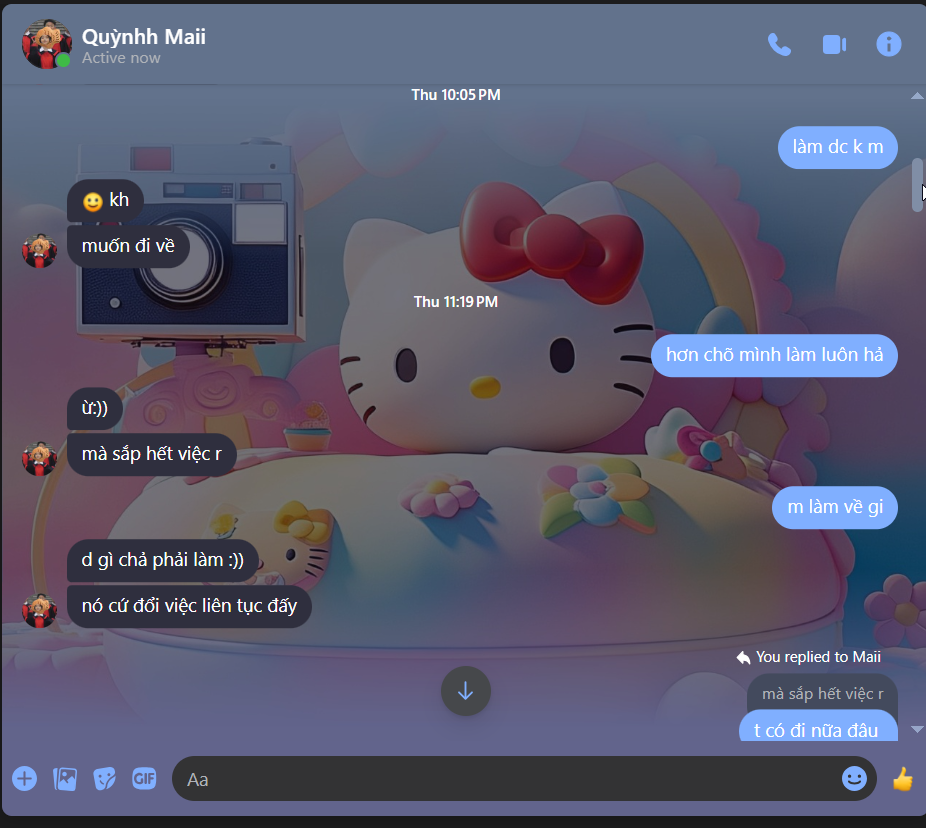926x828 pixels.
Task: Select the message "kh" with smiley
Action: click(106, 201)
